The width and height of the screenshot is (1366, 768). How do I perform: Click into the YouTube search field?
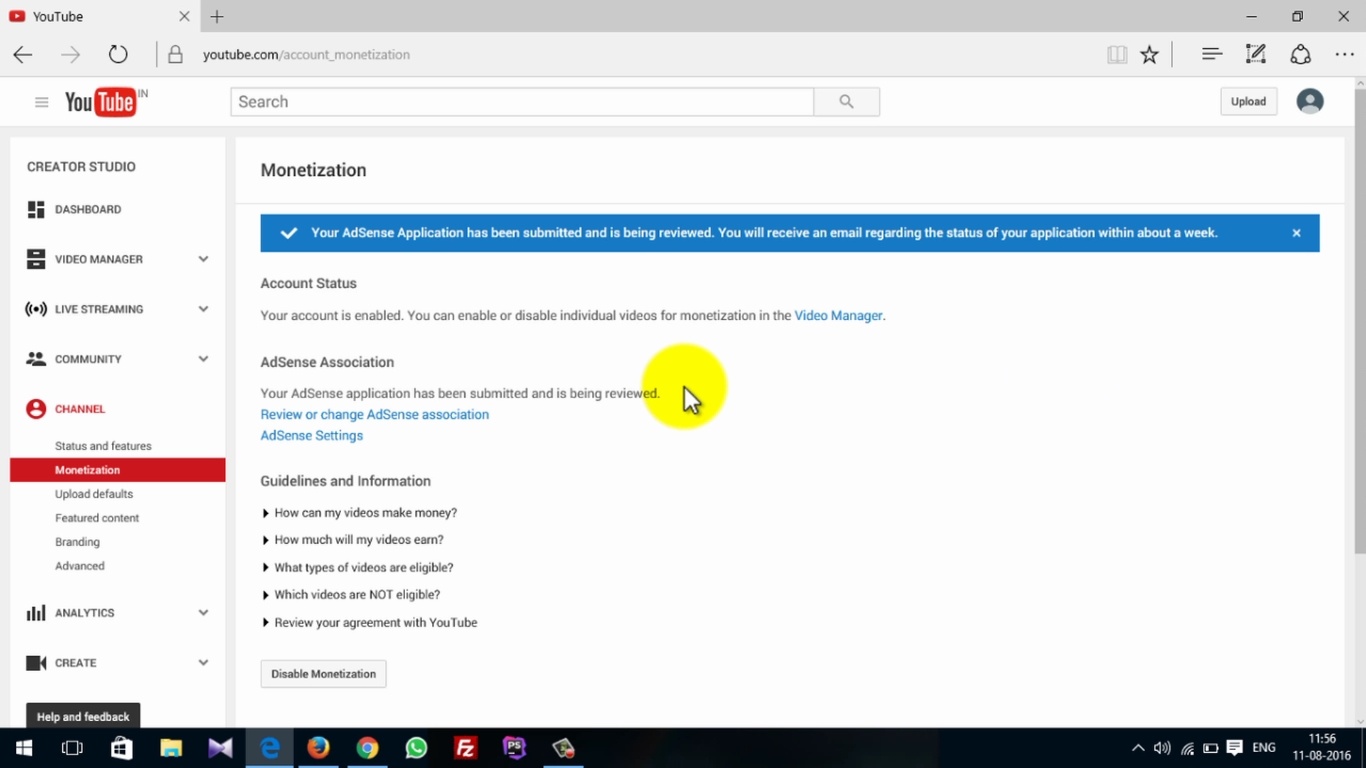522,102
